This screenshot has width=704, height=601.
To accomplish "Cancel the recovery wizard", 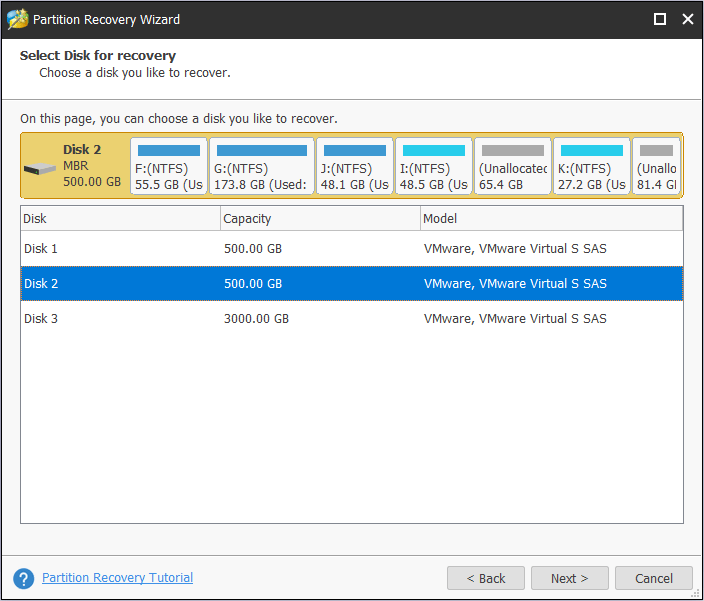I will point(653,578).
